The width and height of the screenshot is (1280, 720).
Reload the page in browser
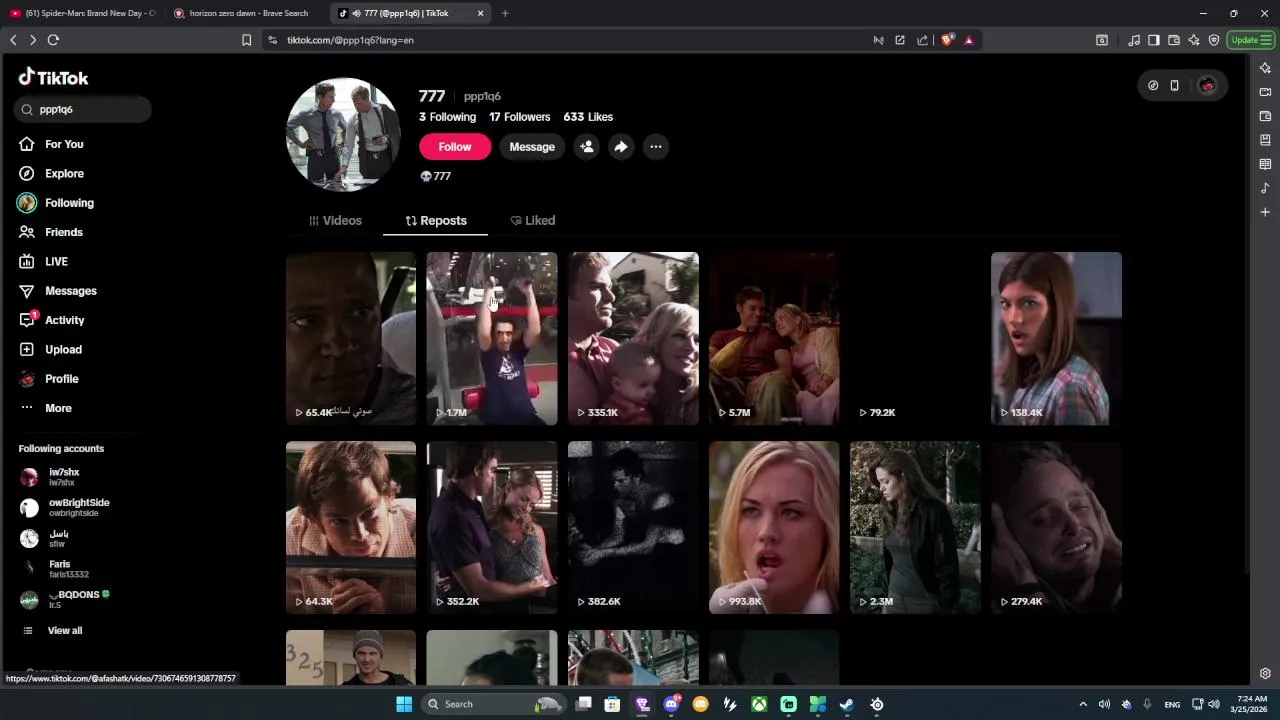point(53,40)
